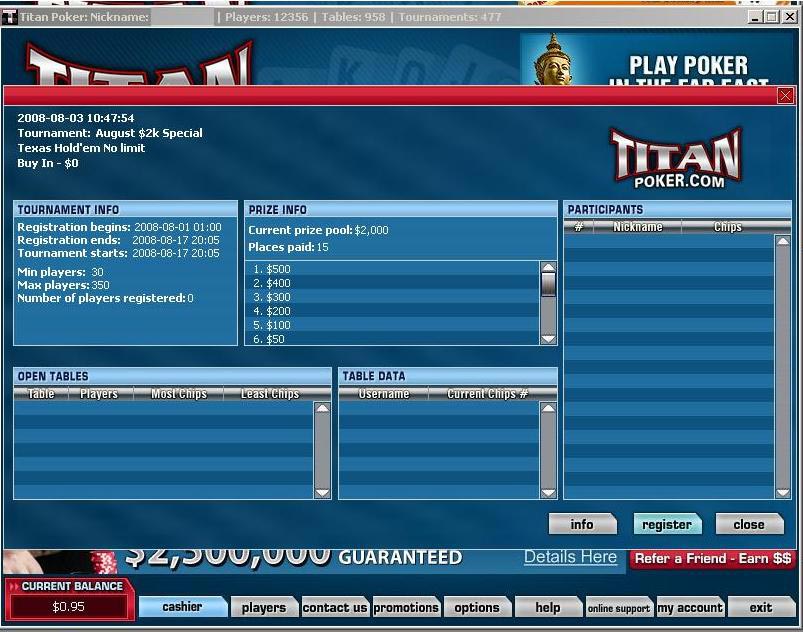Follow the Details Here link
803x632 pixels.
pos(570,557)
